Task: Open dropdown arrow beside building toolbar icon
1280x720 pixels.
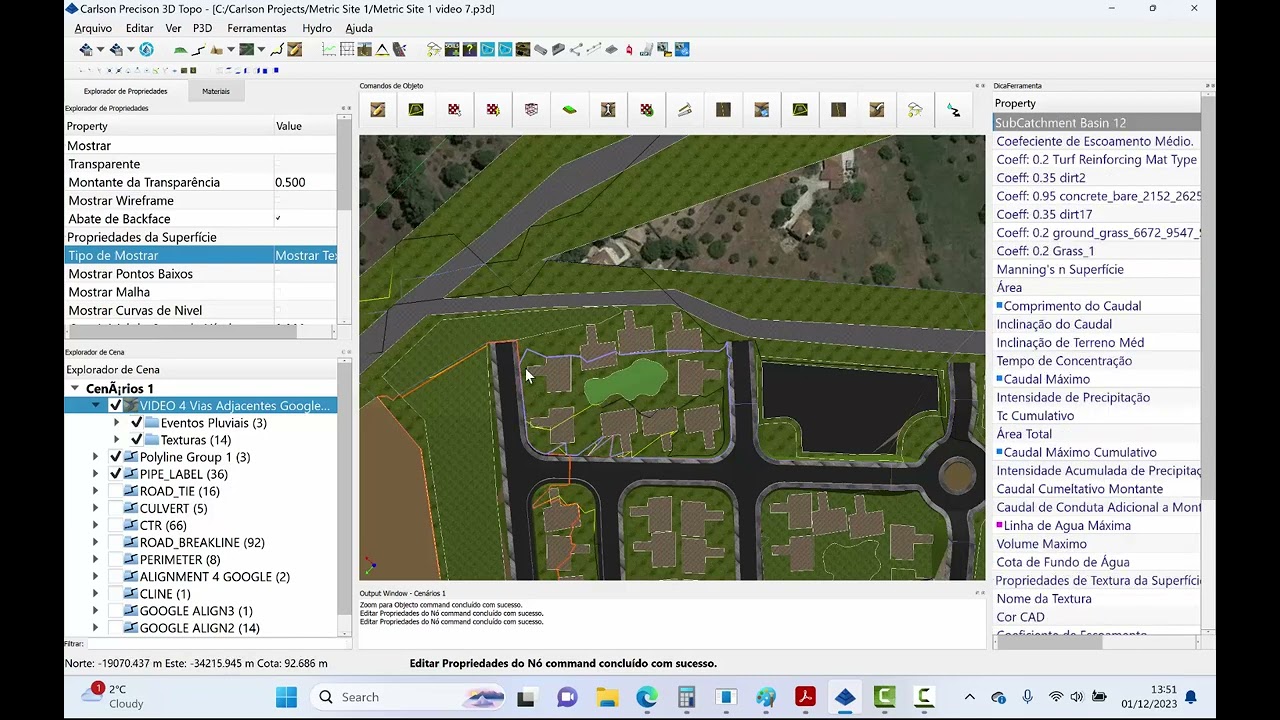Action: coord(230,49)
